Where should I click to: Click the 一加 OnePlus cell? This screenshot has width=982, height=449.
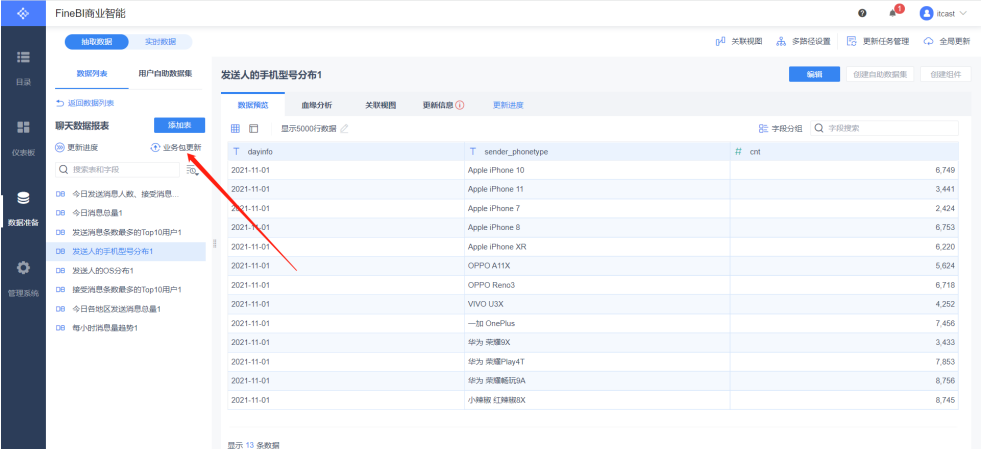pos(597,323)
